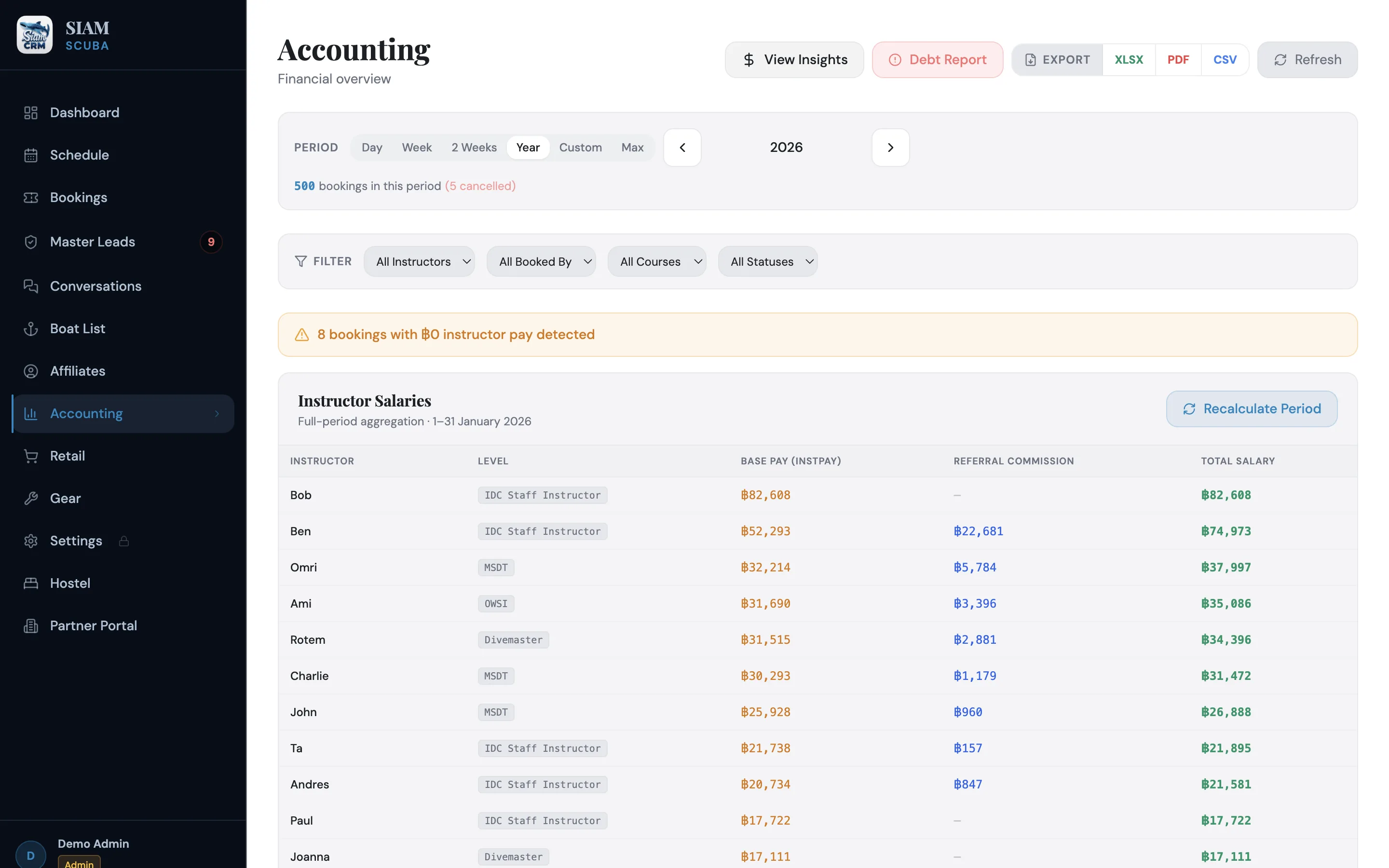Open Bookings from the sidebar
Viewport: 1389px width, 868px height.
[123, 198]
